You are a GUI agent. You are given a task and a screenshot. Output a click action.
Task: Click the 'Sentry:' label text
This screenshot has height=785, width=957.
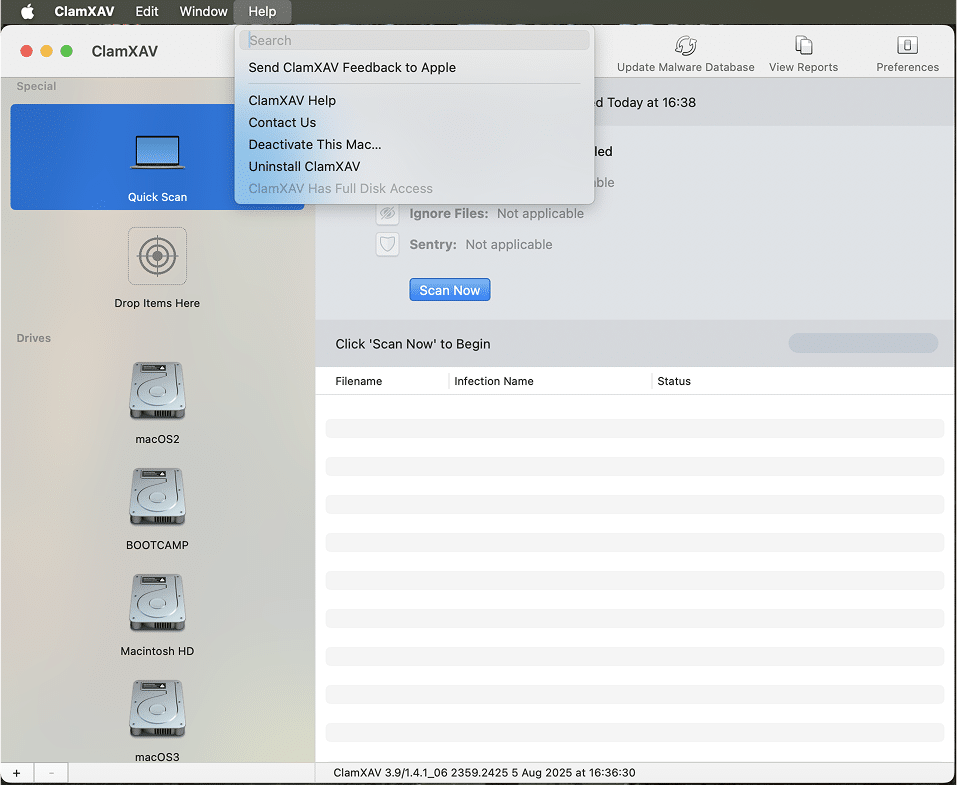[x=433, y=245]
